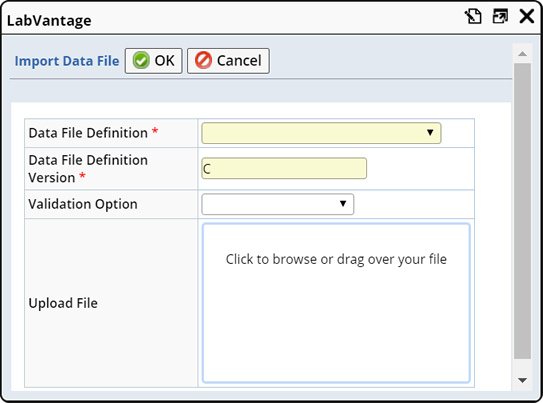543x403 pixels.
Task: Open the dialog in a new window via pop-out icon
Action: point(500,16)
